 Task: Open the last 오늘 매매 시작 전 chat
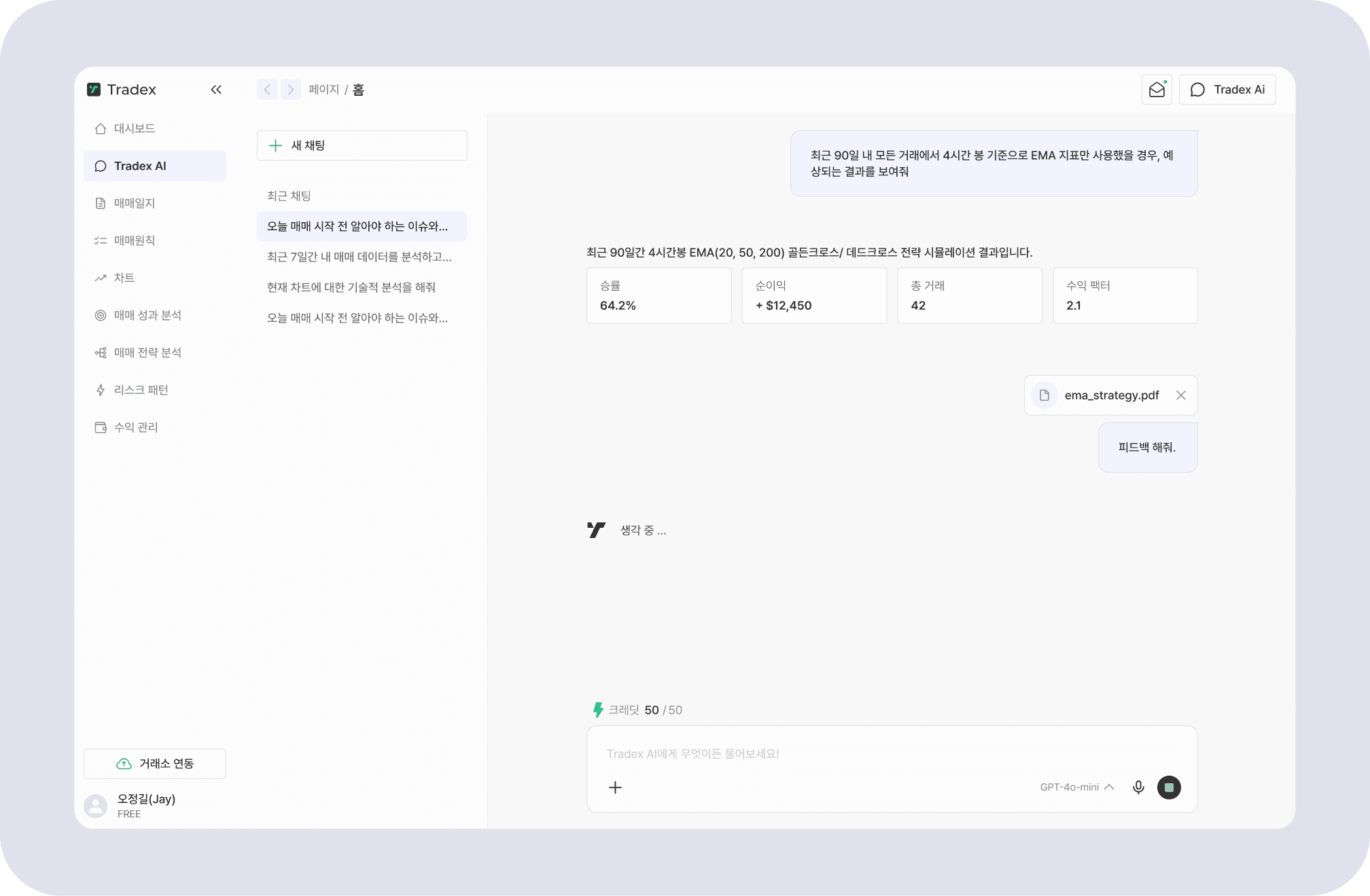(x=362, y=318)
